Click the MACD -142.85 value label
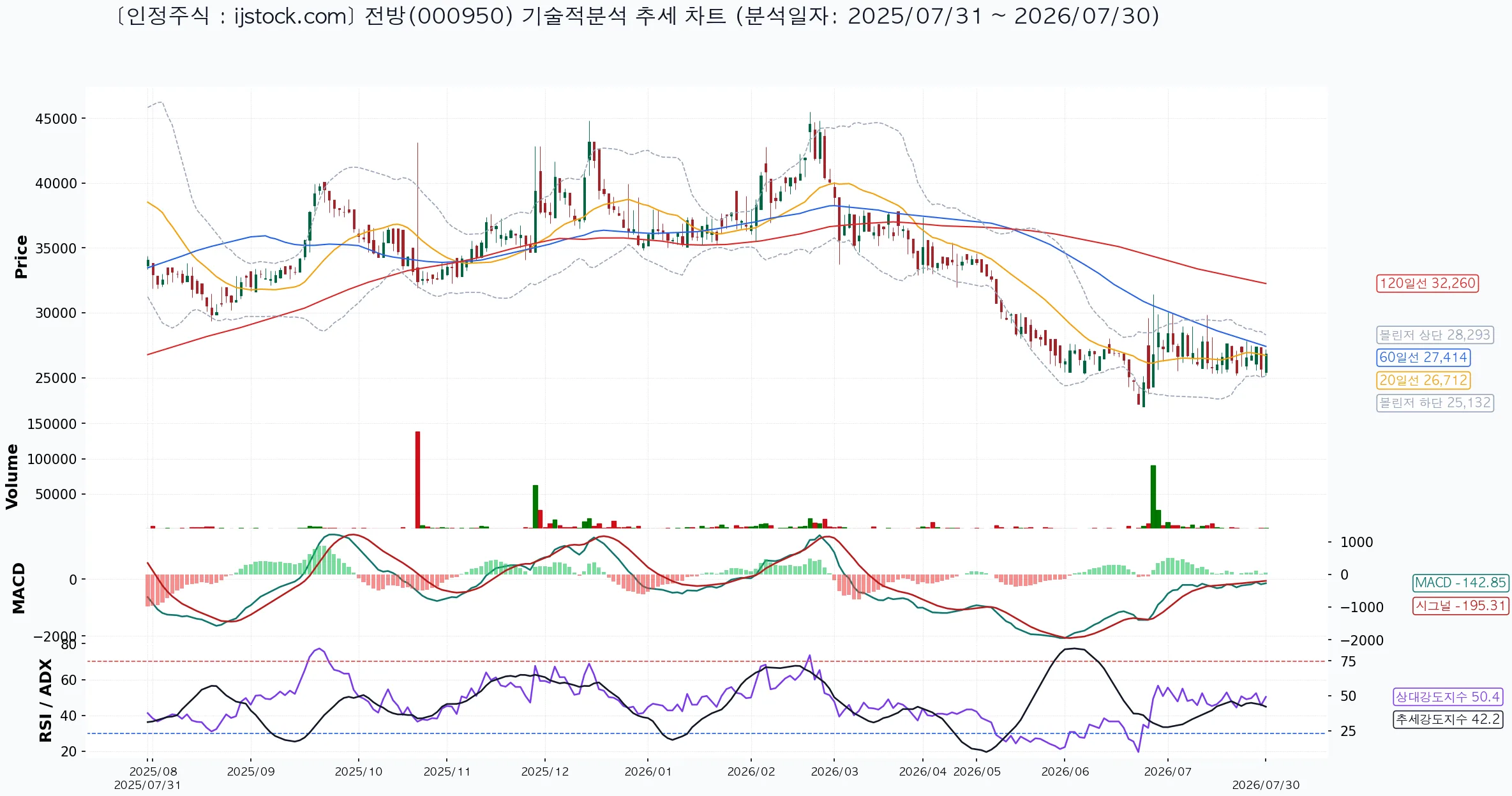Image resolution: width=1512 pixels, height=796 pixels. coord(1460,583)
